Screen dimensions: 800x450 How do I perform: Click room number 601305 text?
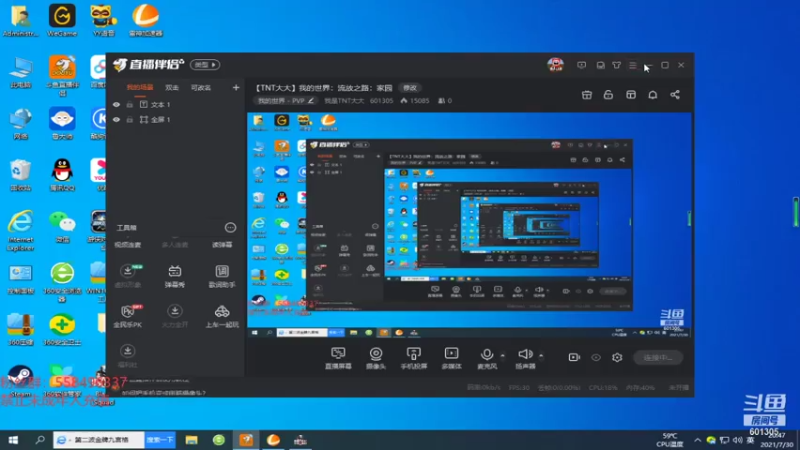381,101
